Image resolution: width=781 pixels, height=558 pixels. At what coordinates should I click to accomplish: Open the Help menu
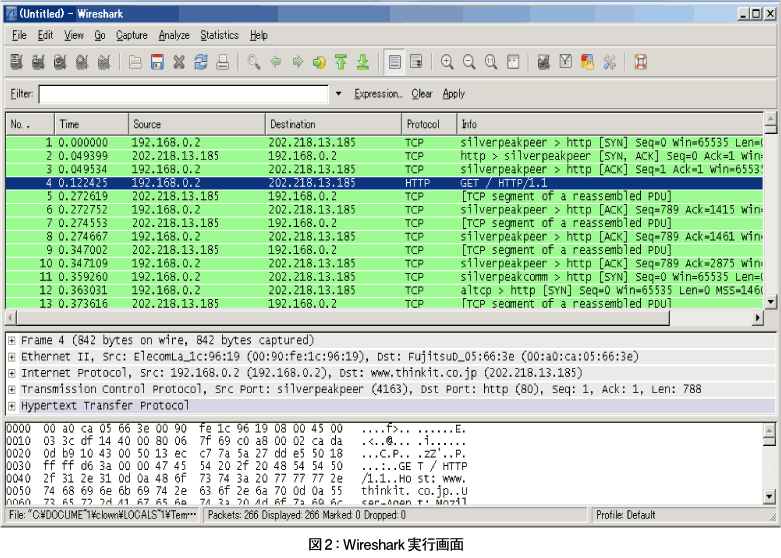click(259, 35)
